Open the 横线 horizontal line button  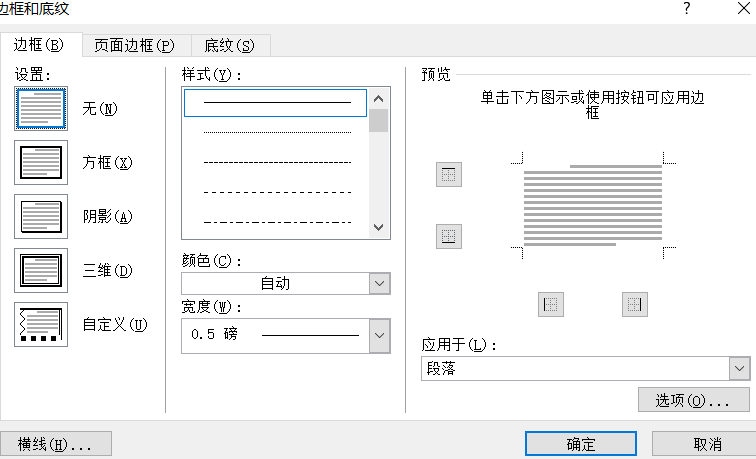click(x=55, y=444)
